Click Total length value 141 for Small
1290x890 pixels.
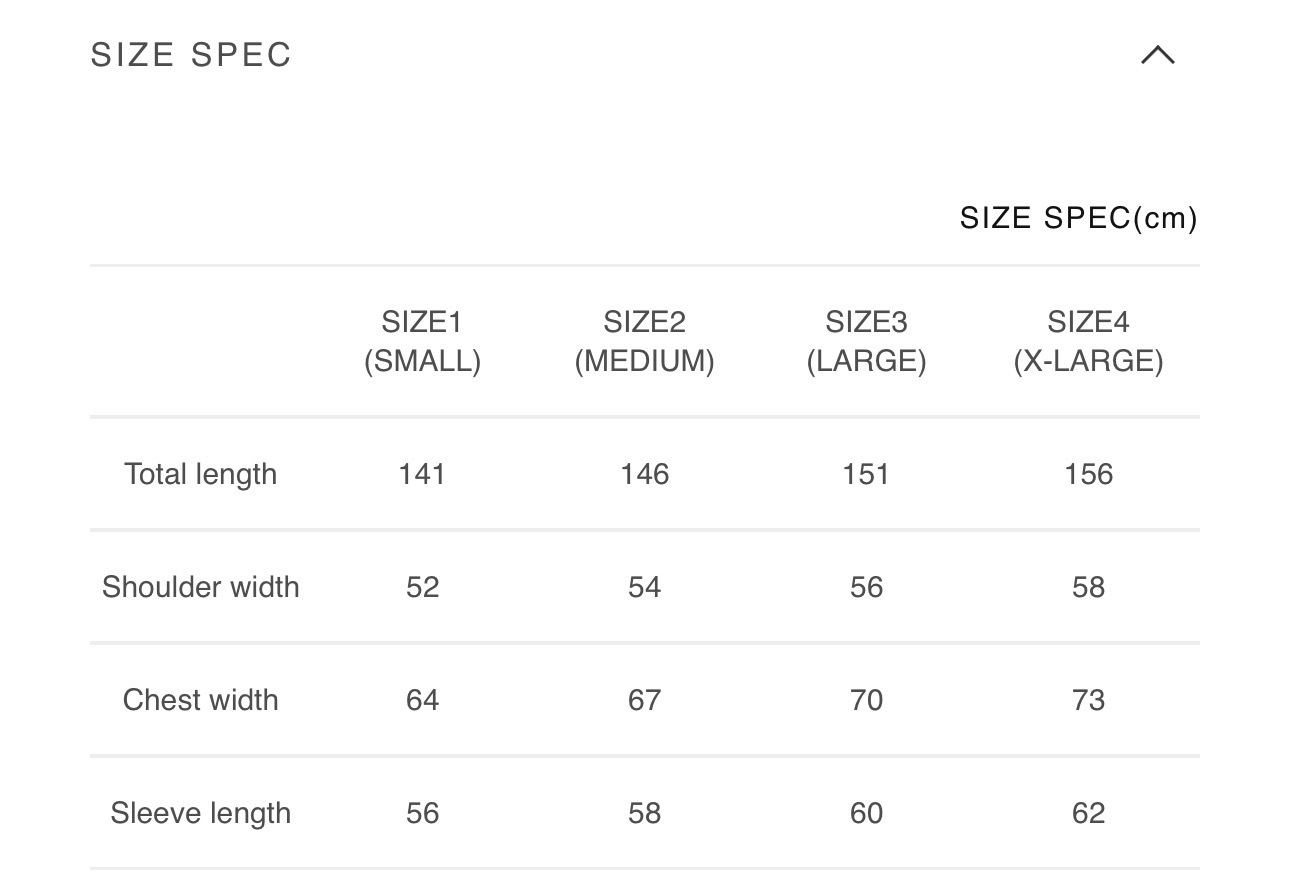(422, 474)
